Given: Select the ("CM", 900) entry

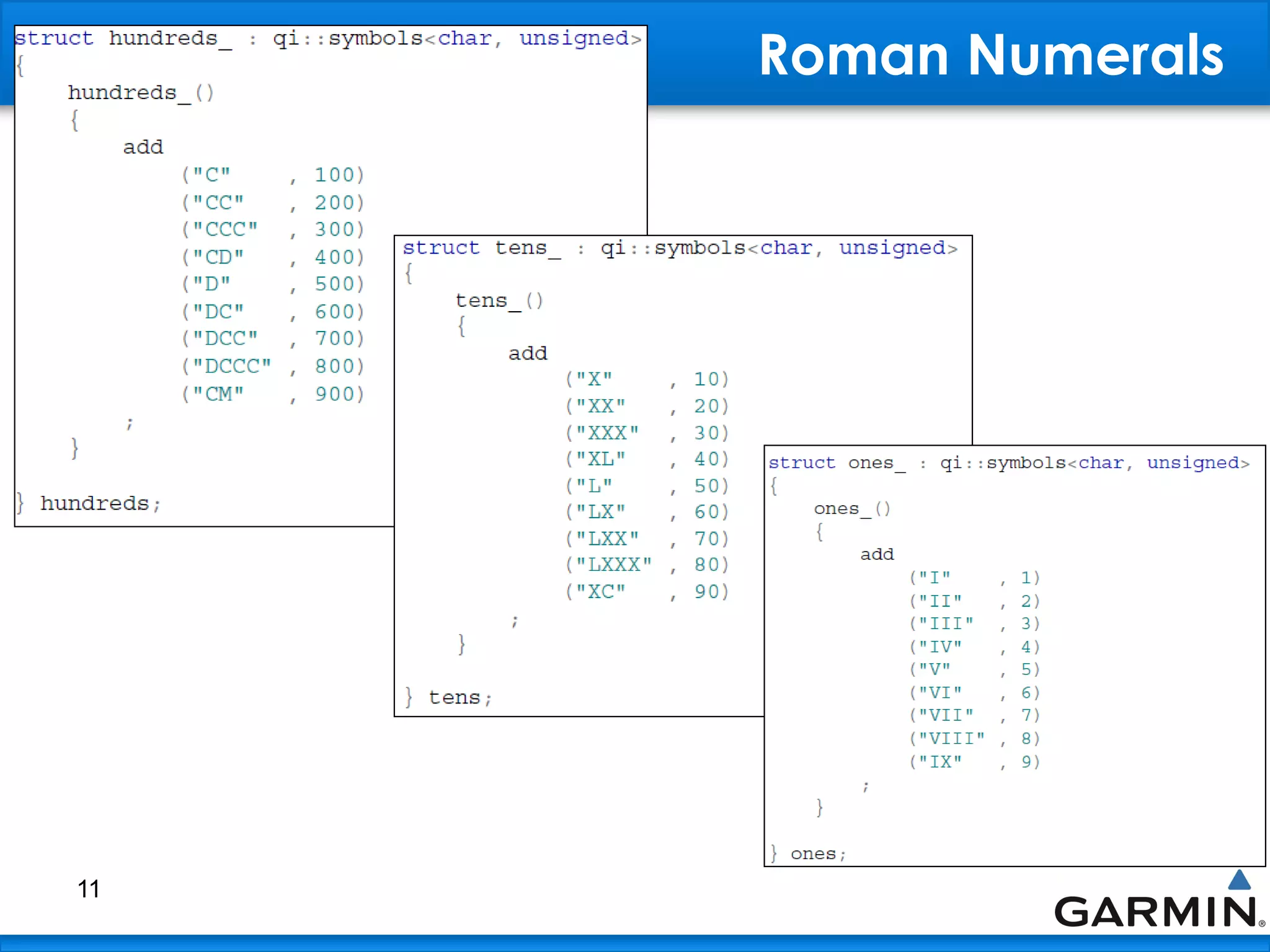Looking at the screenshot, I should [273, 394].
